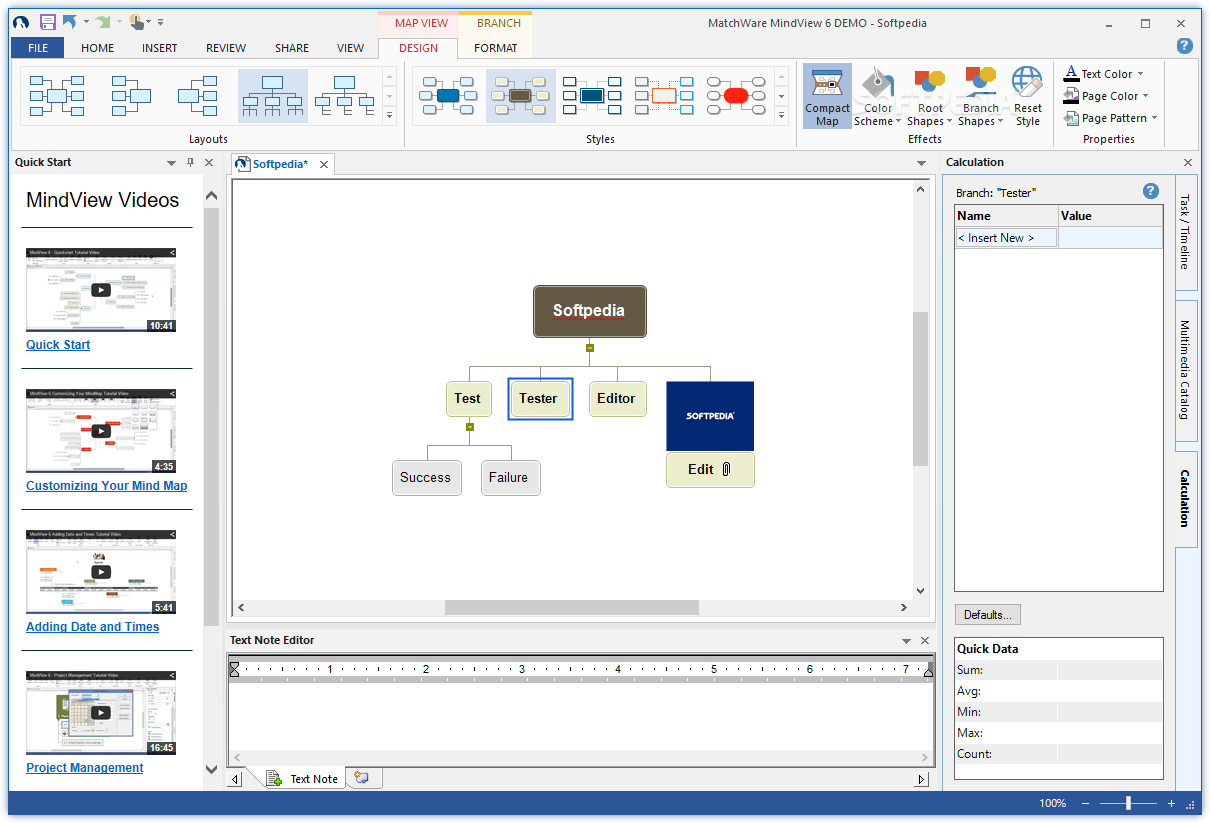Apply the brown and beige map style
1210x823 pixels.
[x=520, y=96]
